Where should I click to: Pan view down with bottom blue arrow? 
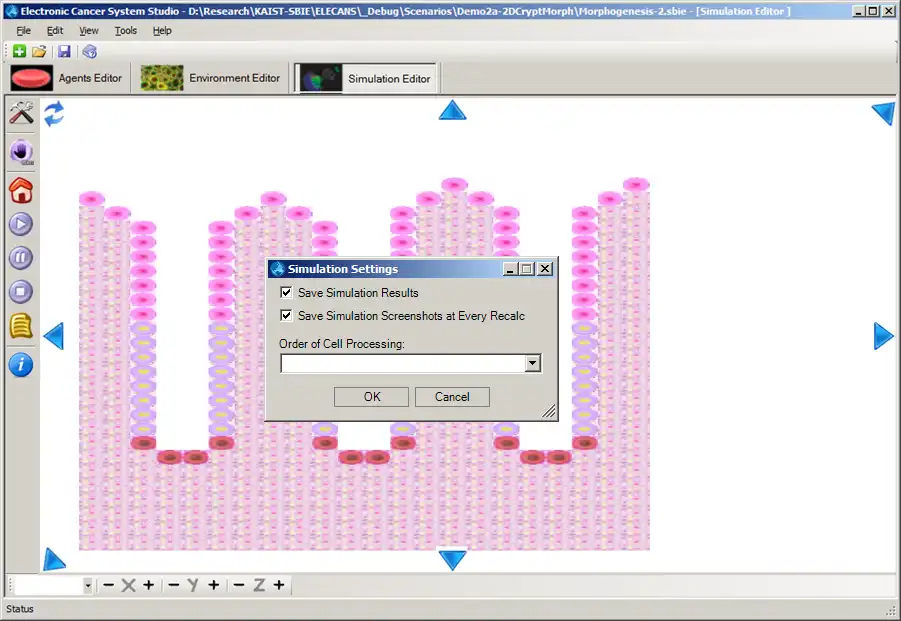pyautogui.click(x=452, y=560)
